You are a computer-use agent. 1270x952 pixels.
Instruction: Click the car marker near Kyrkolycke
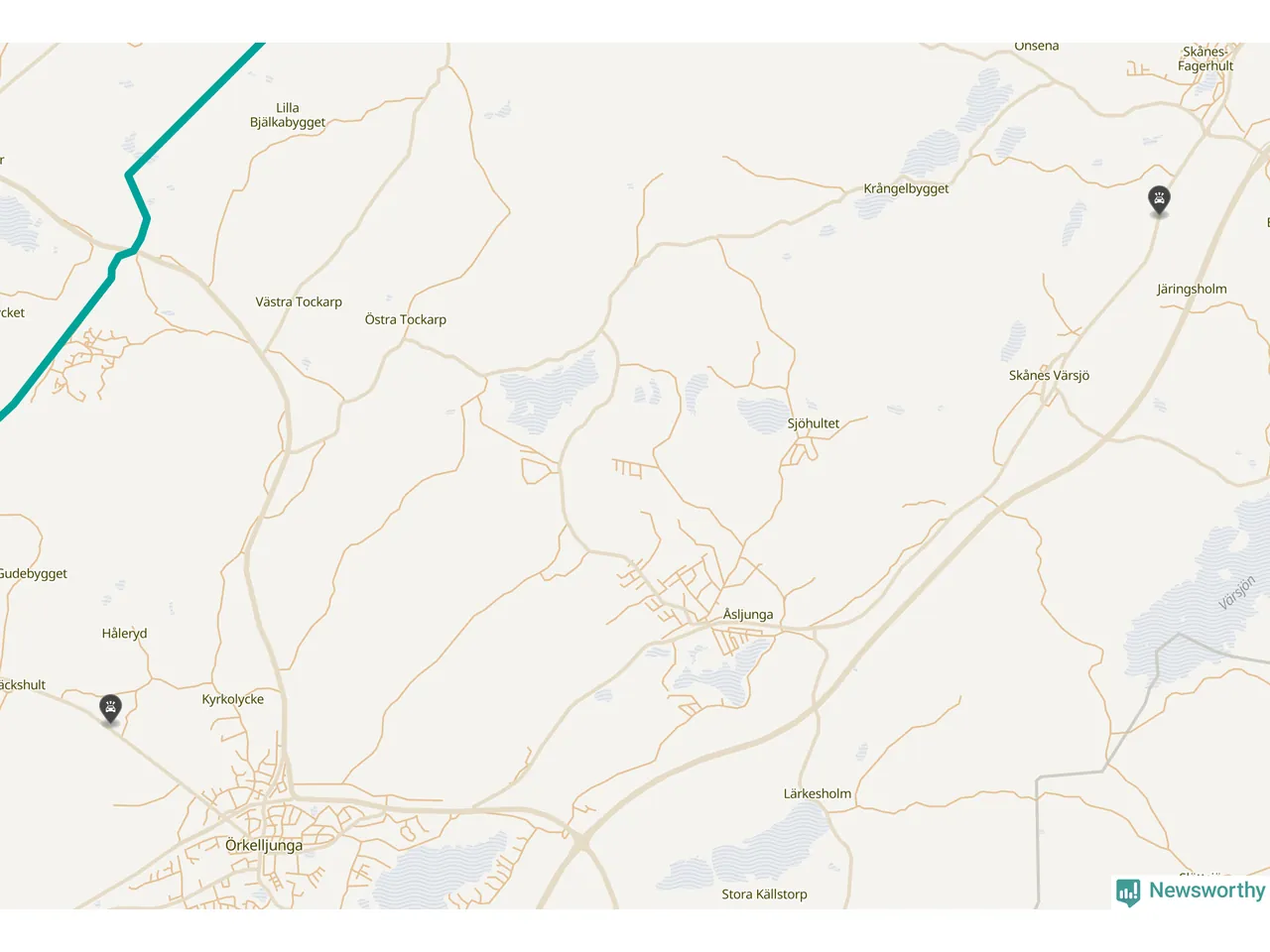point(110,710)
